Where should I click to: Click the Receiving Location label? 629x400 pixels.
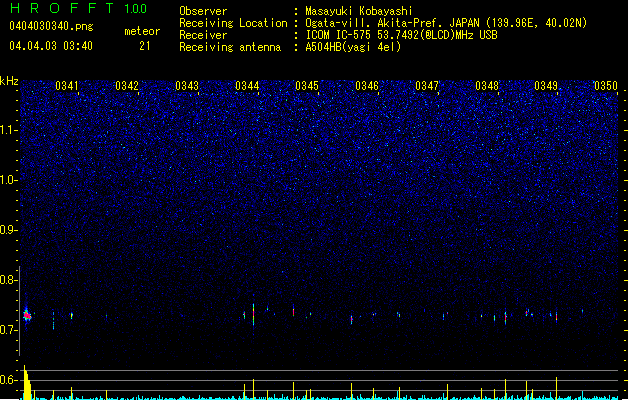coord(233,23)
